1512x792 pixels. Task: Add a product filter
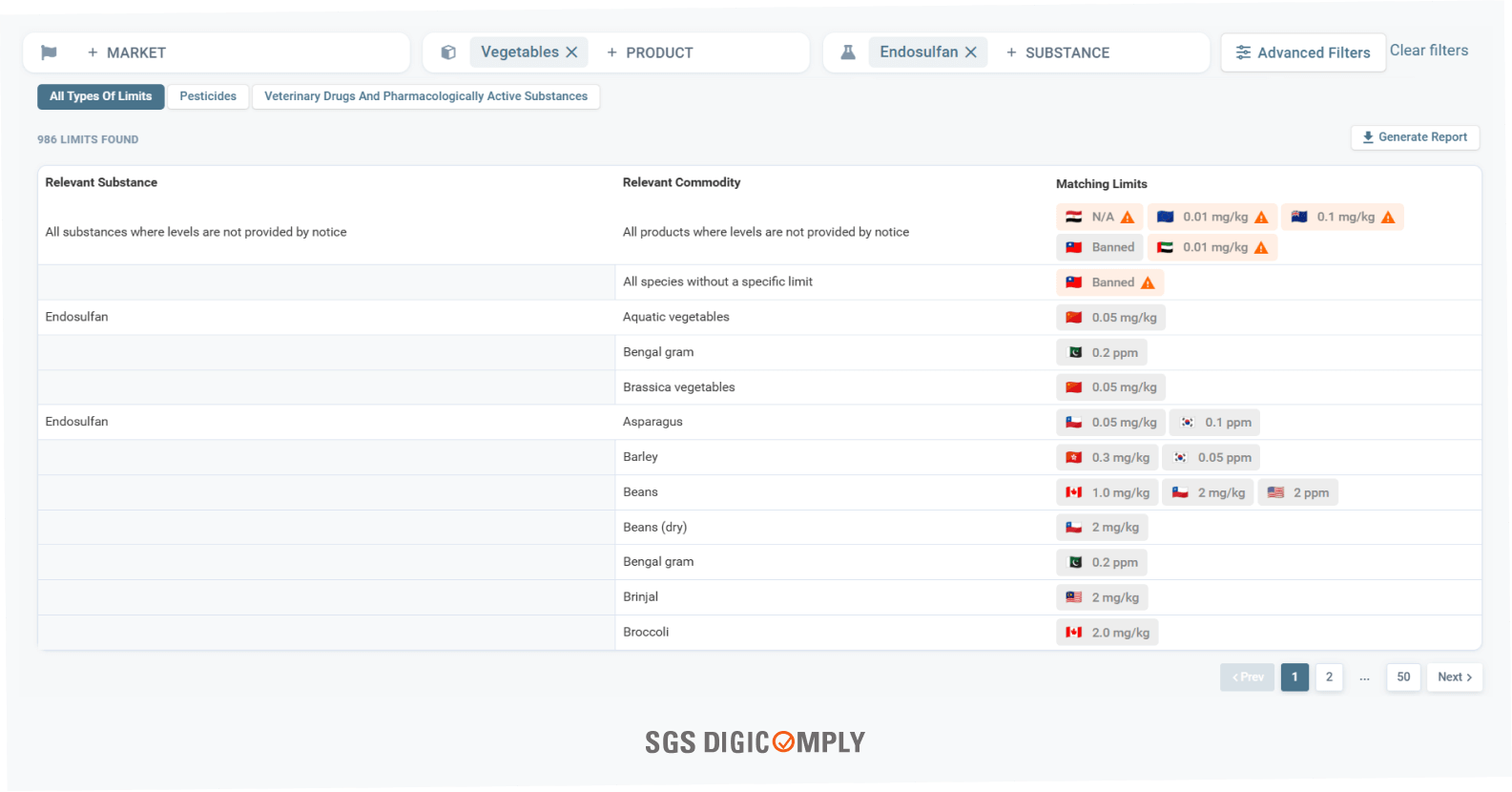click(650, 52)
